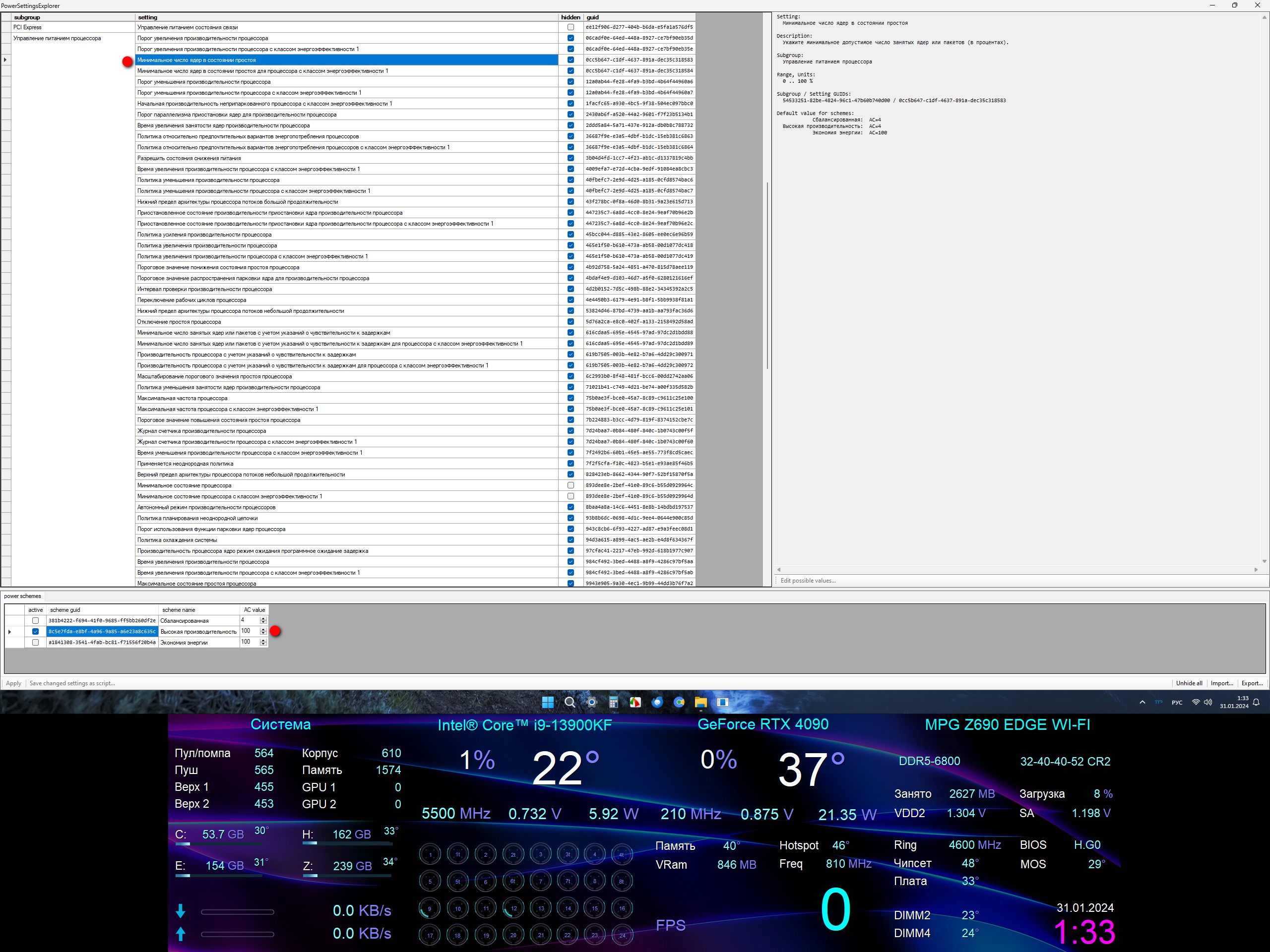Open the Calculator from the taskbar

tap(613, 703)
